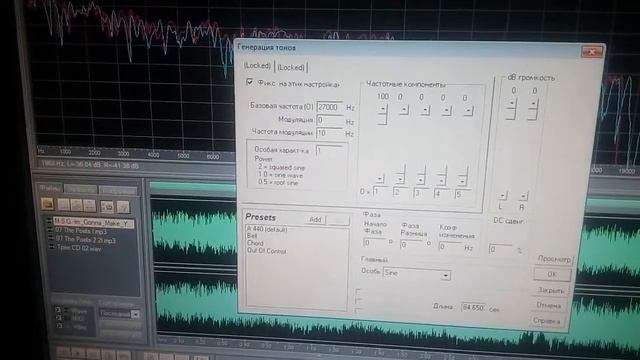The width and height of the screenshot is (640, 360).
Task: Click the overtone multiplier field containing 5
Action: [x=463, y=195]
